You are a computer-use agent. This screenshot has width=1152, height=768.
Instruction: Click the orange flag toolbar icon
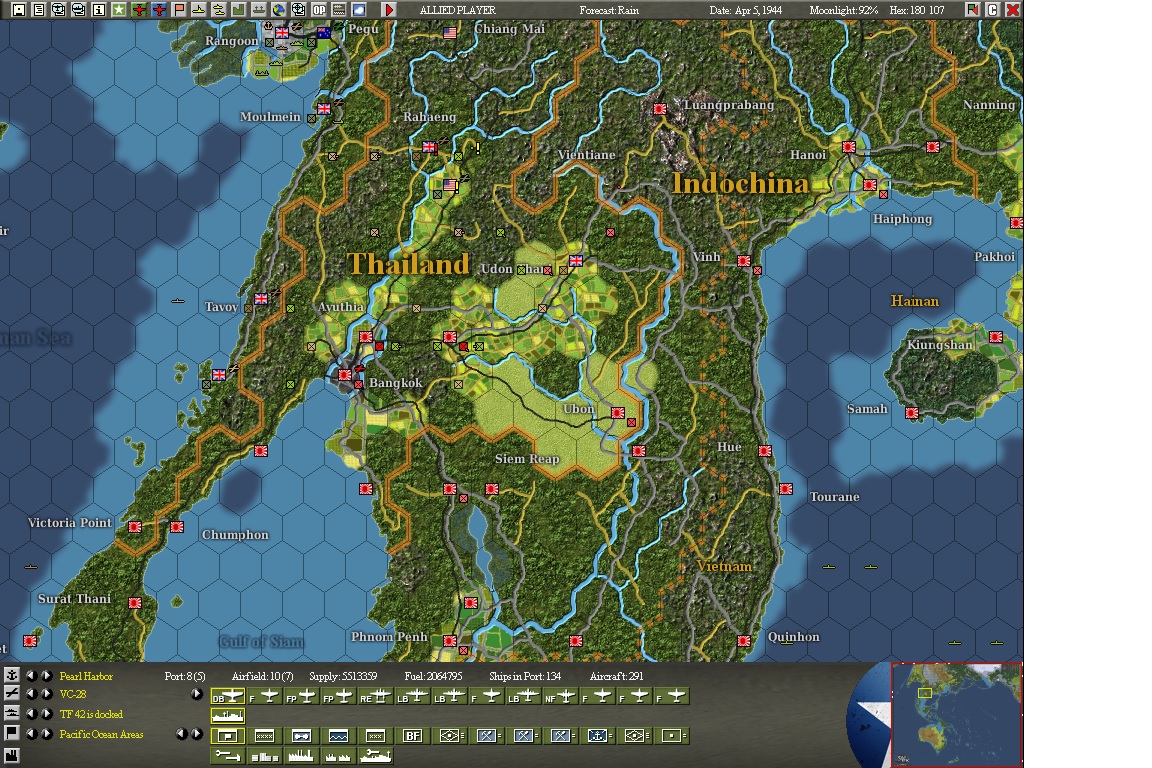pyautogui.click(x=179, y=10)
